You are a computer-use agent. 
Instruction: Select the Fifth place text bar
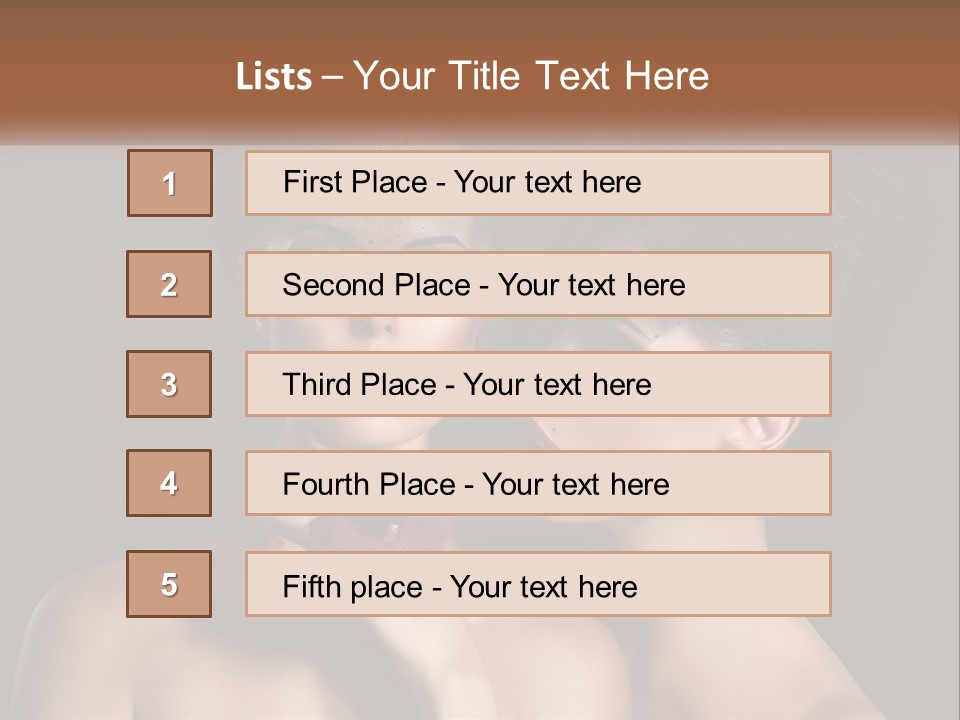pyautogui.click(x=538, y=584)
